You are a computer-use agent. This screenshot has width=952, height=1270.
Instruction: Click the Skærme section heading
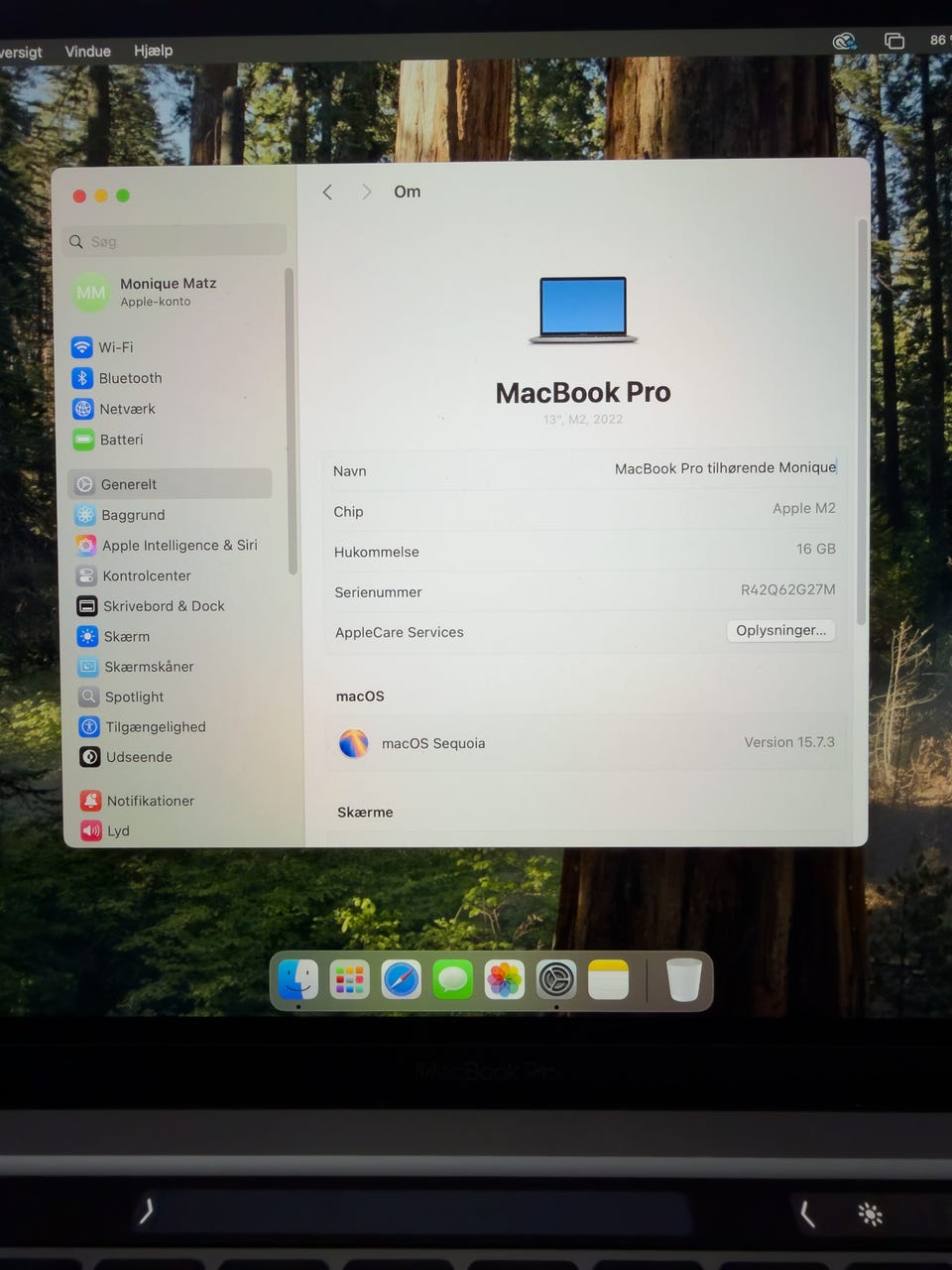[x=365, y=812]
